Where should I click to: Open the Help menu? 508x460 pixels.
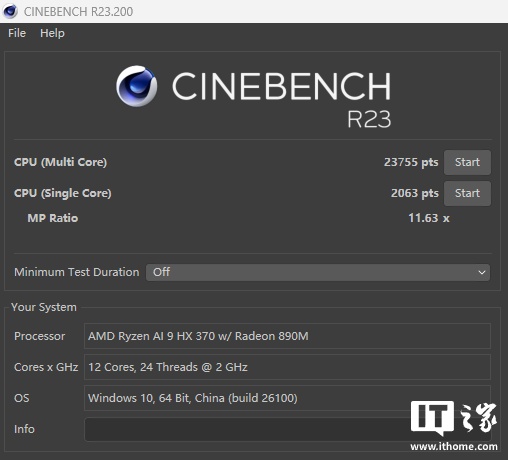[x=52, y=33]
